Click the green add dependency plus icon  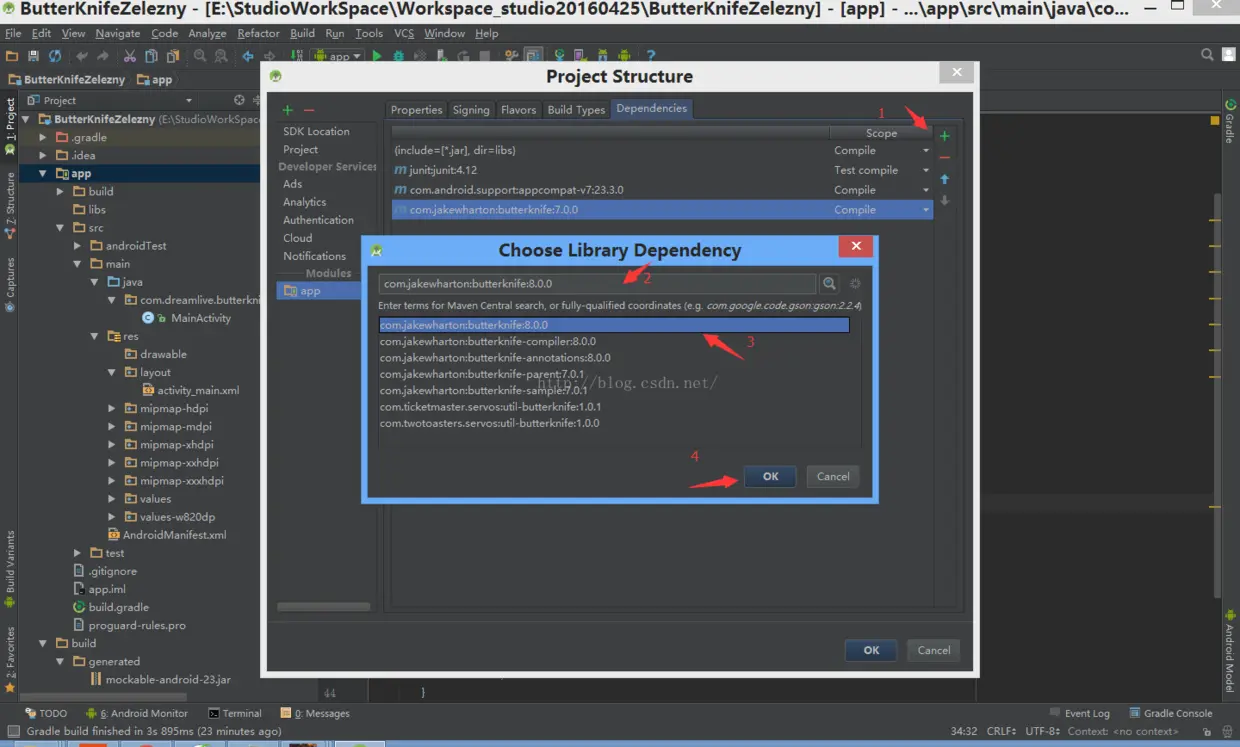[944, 136]
